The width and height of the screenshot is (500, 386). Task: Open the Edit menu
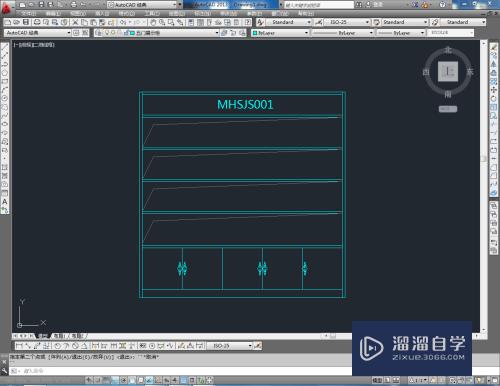pos(53,14)
